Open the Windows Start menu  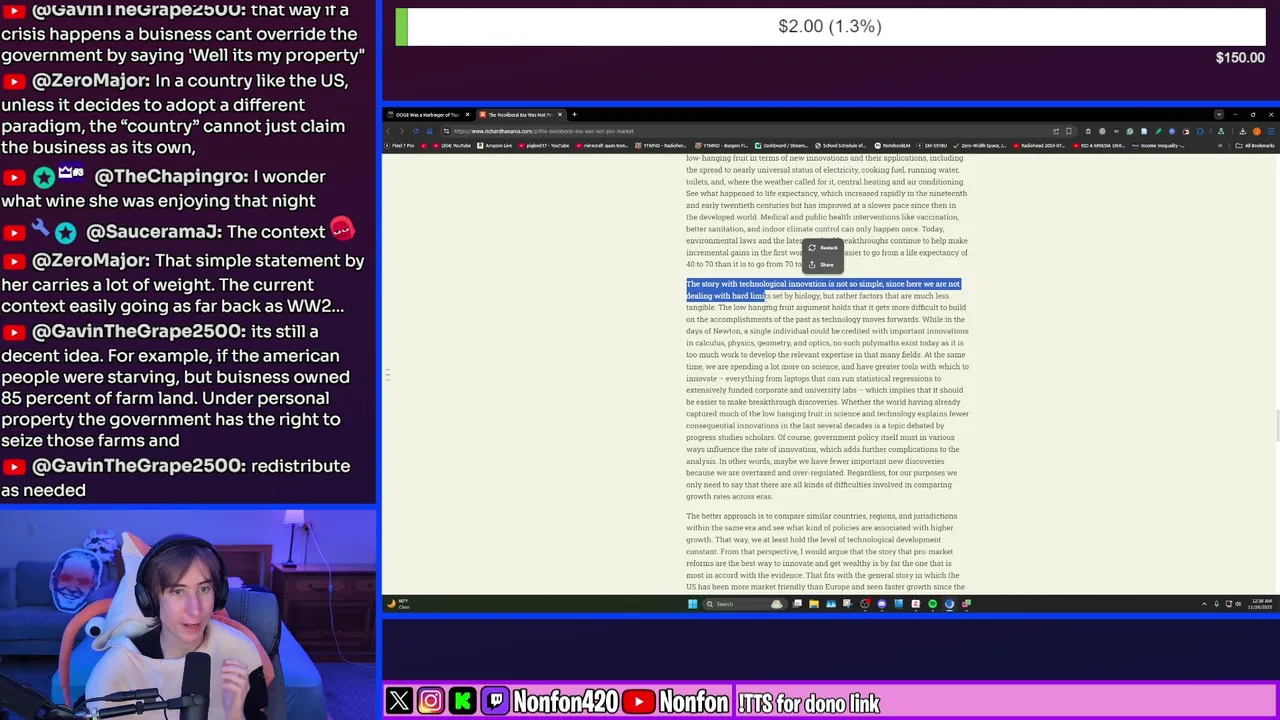pyautogui.click(x=692, y=604)
